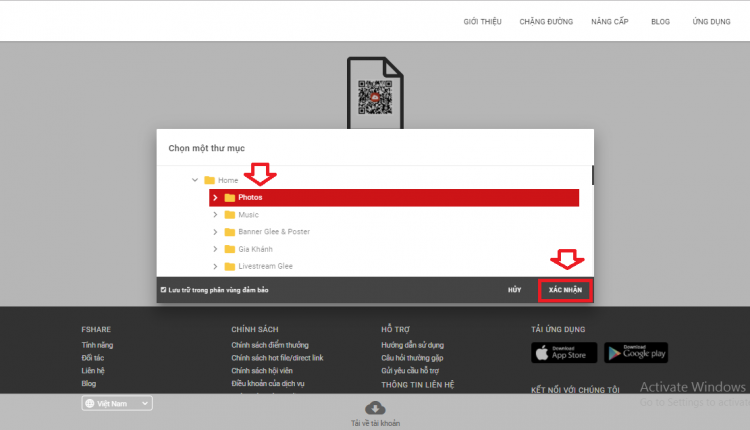Select the Photos folder row
Viewport: 750px width, 430px height.
point(394,198)
